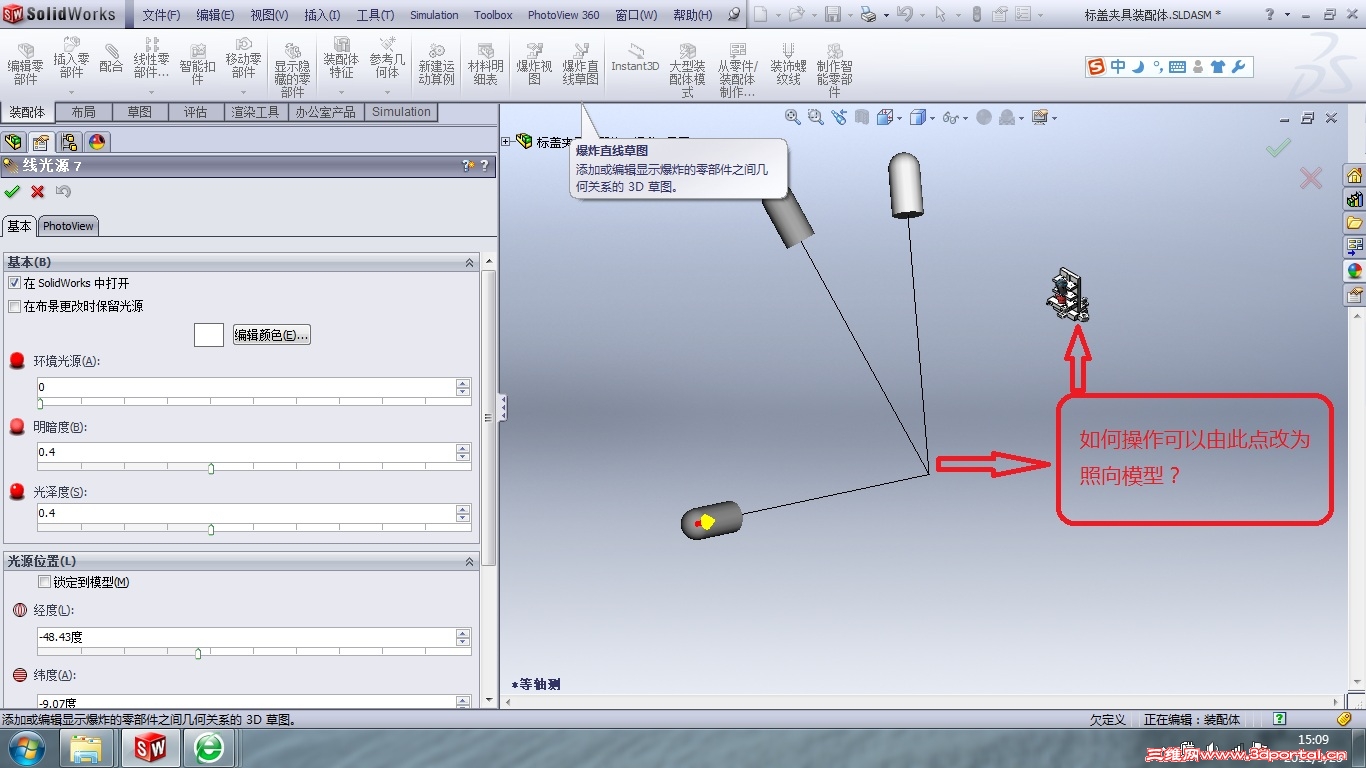This screenshot has width=1366, height=768.
Task: Switch to the 渲染工具 command tab
Action: [256, 112]
